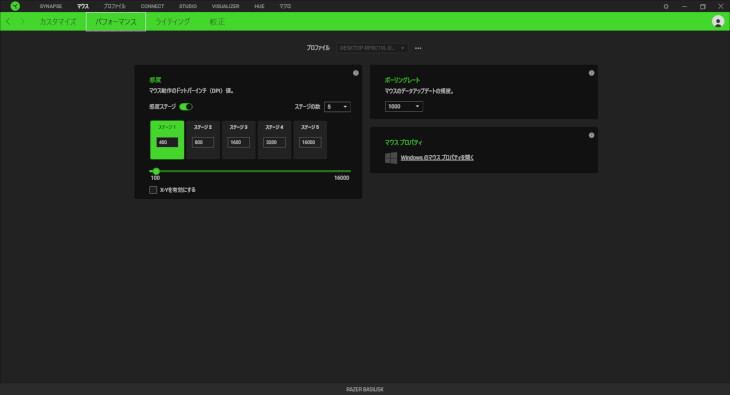Open the マクロ menu
Viewport: 730px width, 395px height.
coord(285,6)
